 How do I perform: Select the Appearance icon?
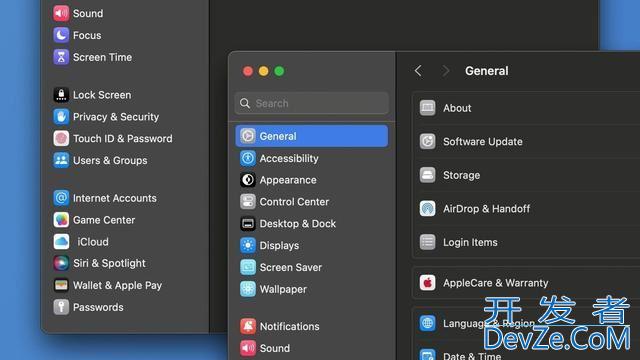point(248,180)
